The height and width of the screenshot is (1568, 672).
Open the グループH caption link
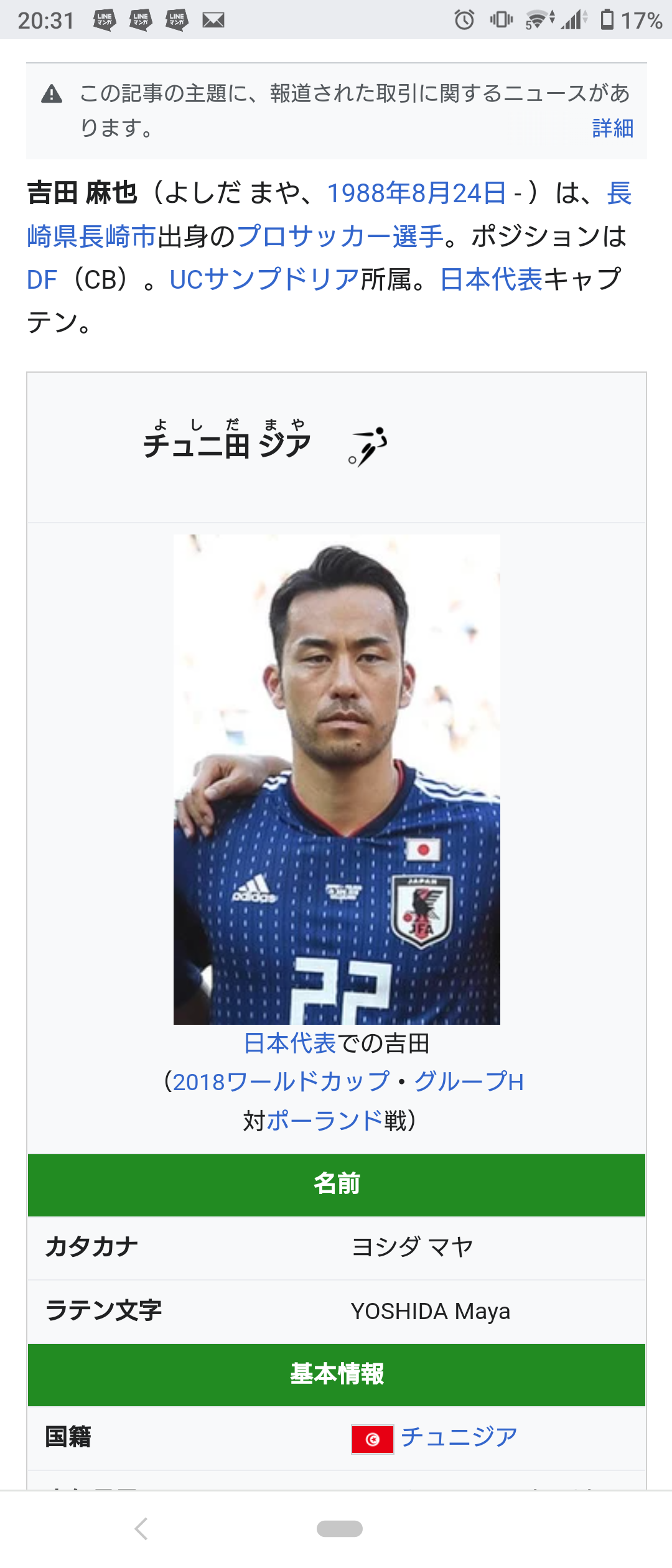pos(469,1082)
